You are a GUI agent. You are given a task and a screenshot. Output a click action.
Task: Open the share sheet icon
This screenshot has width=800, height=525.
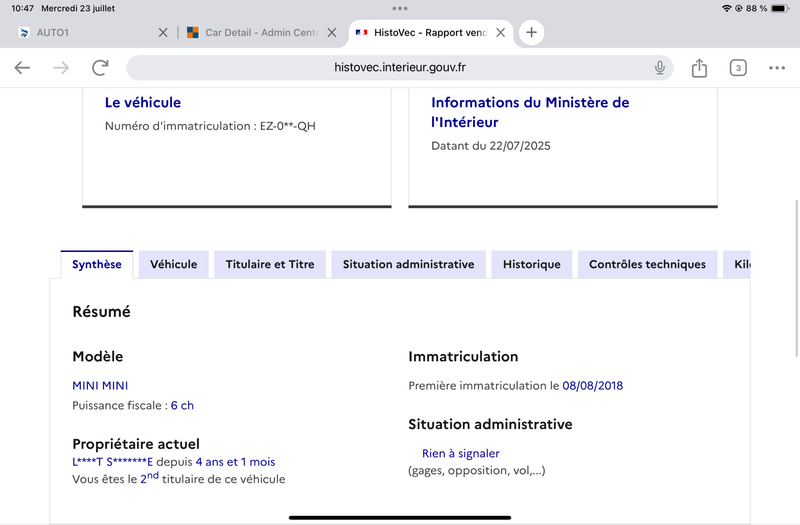point(699,68)
